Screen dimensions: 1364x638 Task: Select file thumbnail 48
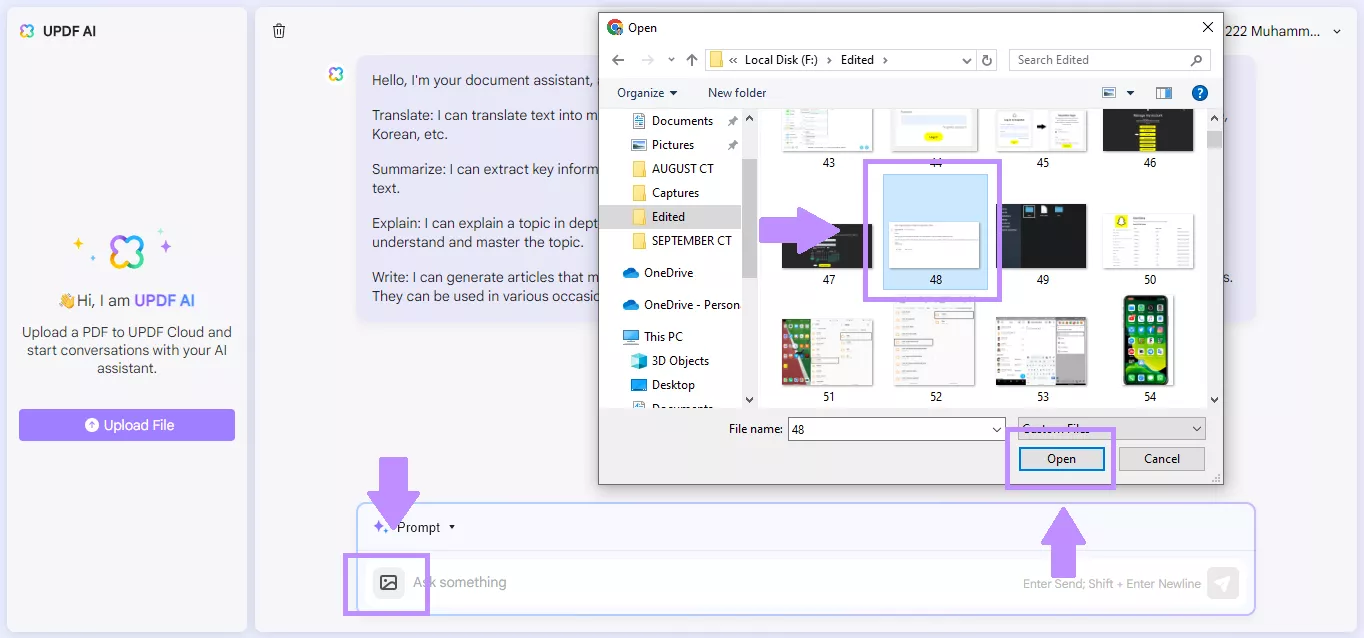pyautogui.click(x=935, y=232)
